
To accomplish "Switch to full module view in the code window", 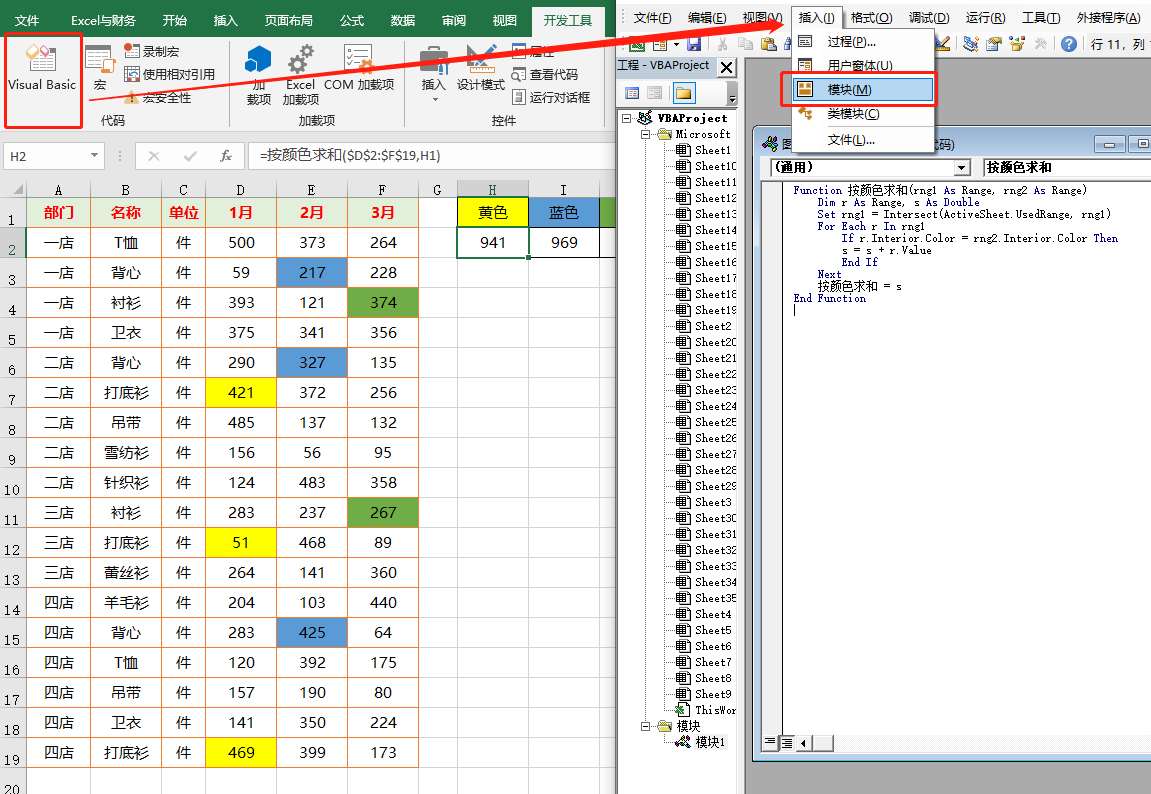I will click(786, 743).
